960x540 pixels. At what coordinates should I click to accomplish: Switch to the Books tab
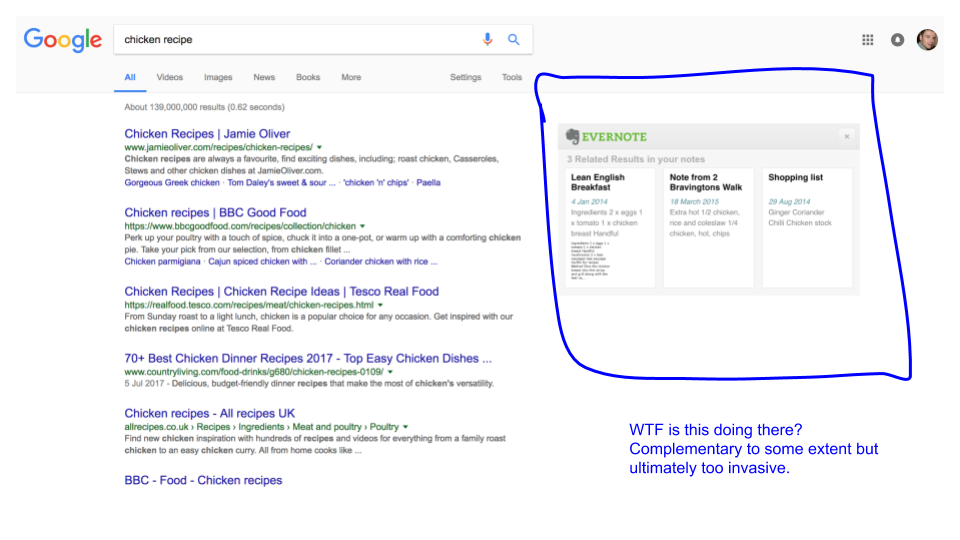click(x=308, y=77)
